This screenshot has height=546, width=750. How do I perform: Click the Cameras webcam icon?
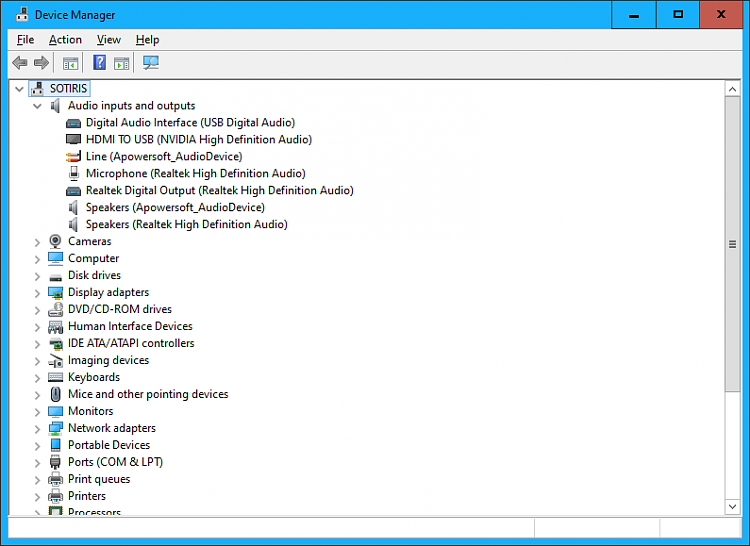(x=55, y=241)
